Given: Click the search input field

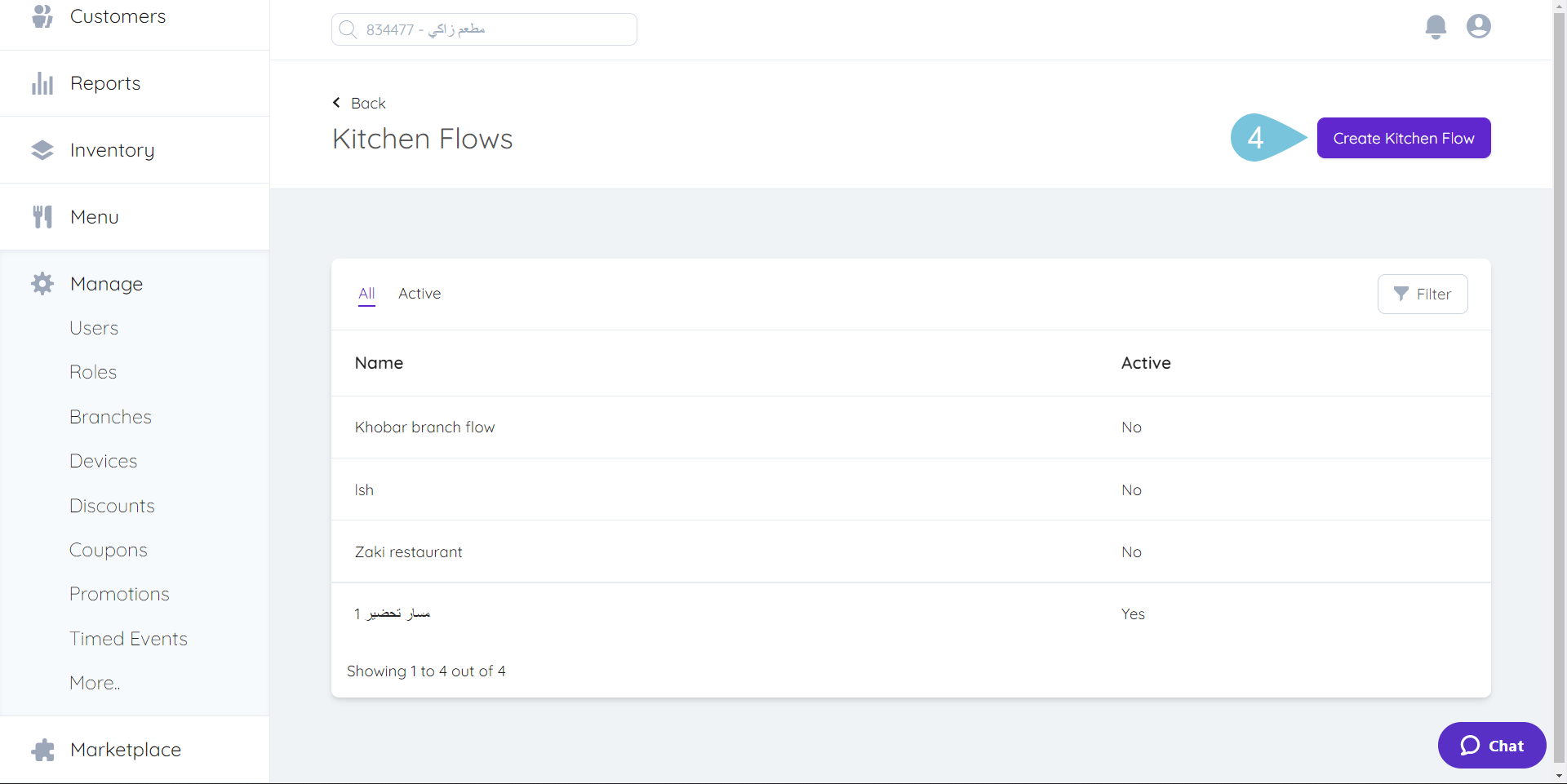Looking at the screenshot, I should click(x=483, y=29).
